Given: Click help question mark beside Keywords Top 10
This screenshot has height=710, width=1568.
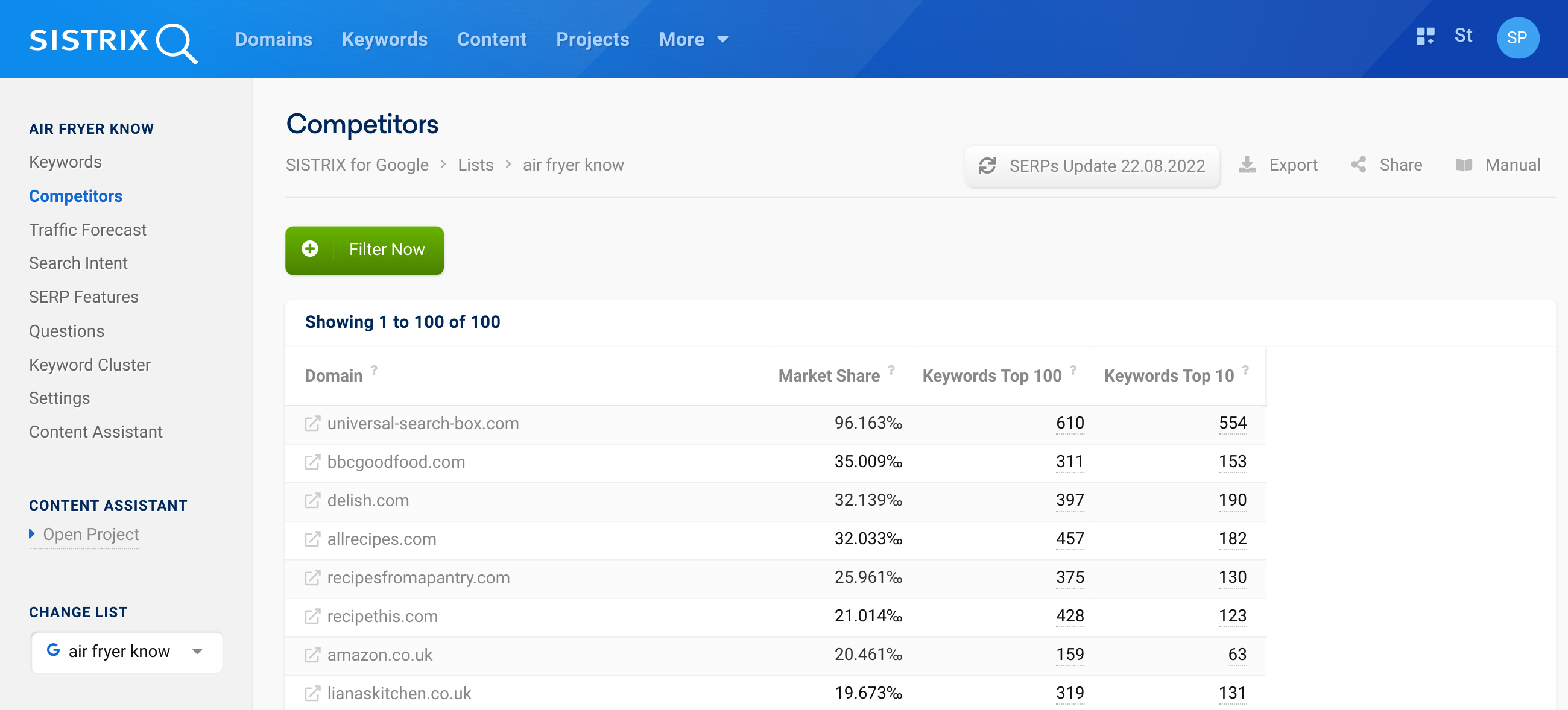Looking at the screenshot, I should point(1245,370).
